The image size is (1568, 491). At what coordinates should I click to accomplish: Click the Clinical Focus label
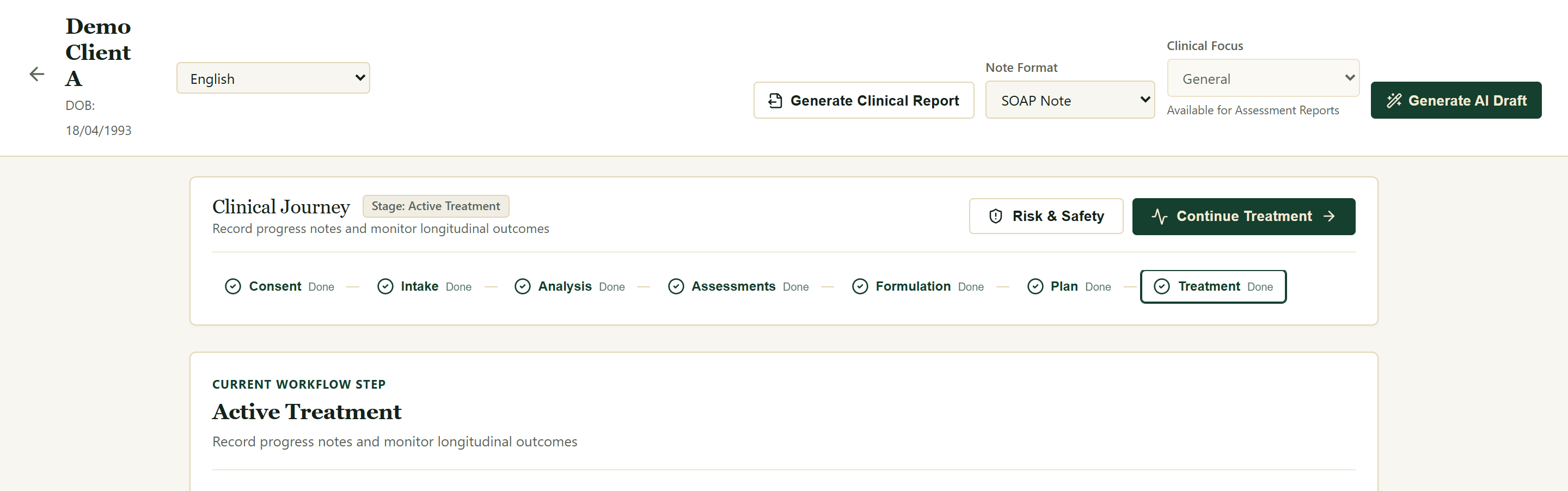point(1205,46)
